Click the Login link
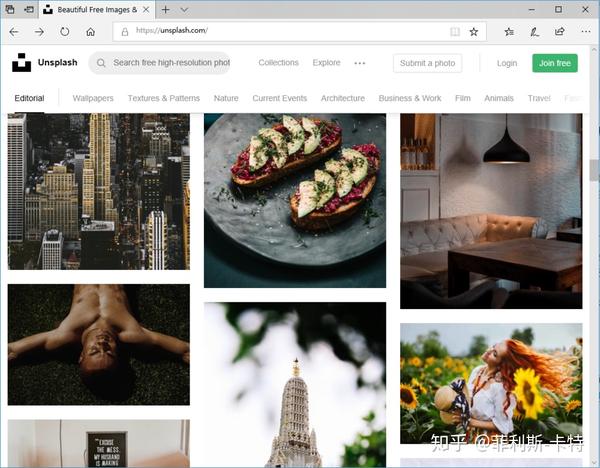The image size is (600, 468). (x=507, y=64)
